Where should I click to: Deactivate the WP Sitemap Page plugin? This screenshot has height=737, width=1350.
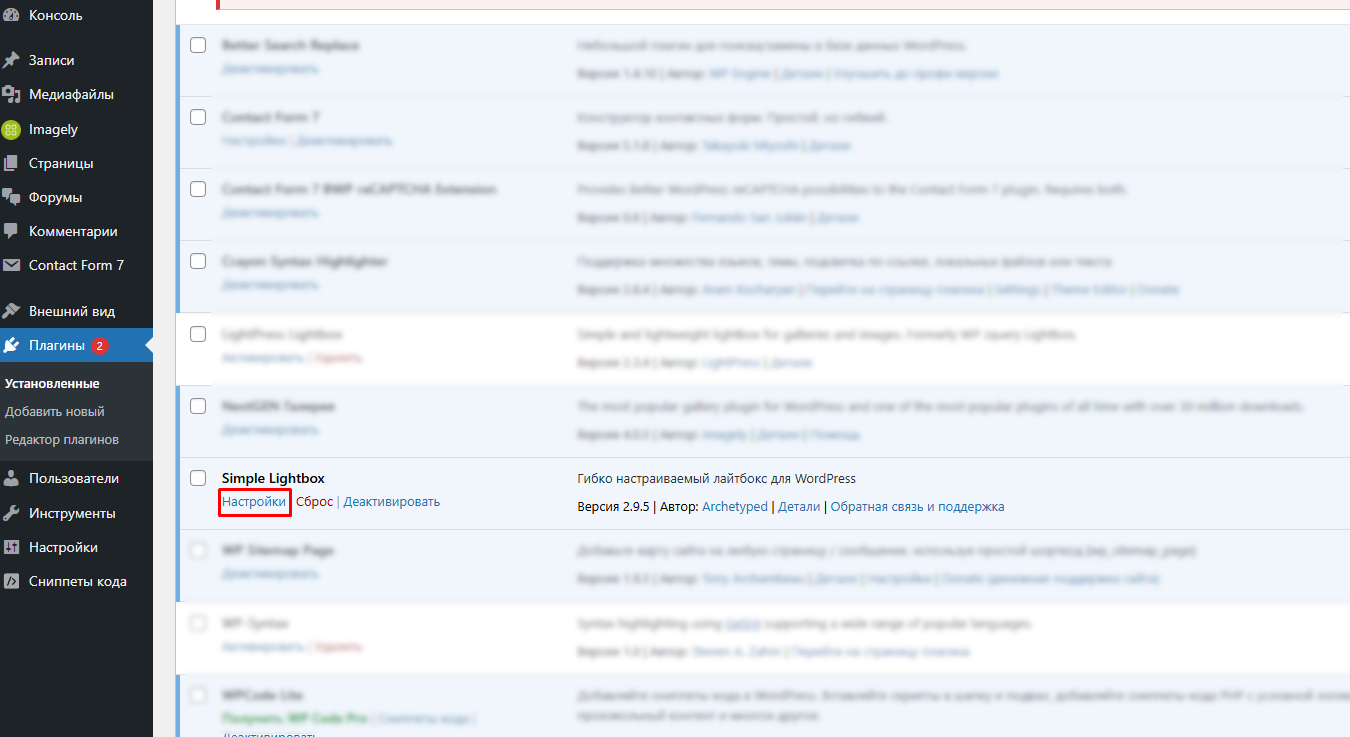[270, 574]
